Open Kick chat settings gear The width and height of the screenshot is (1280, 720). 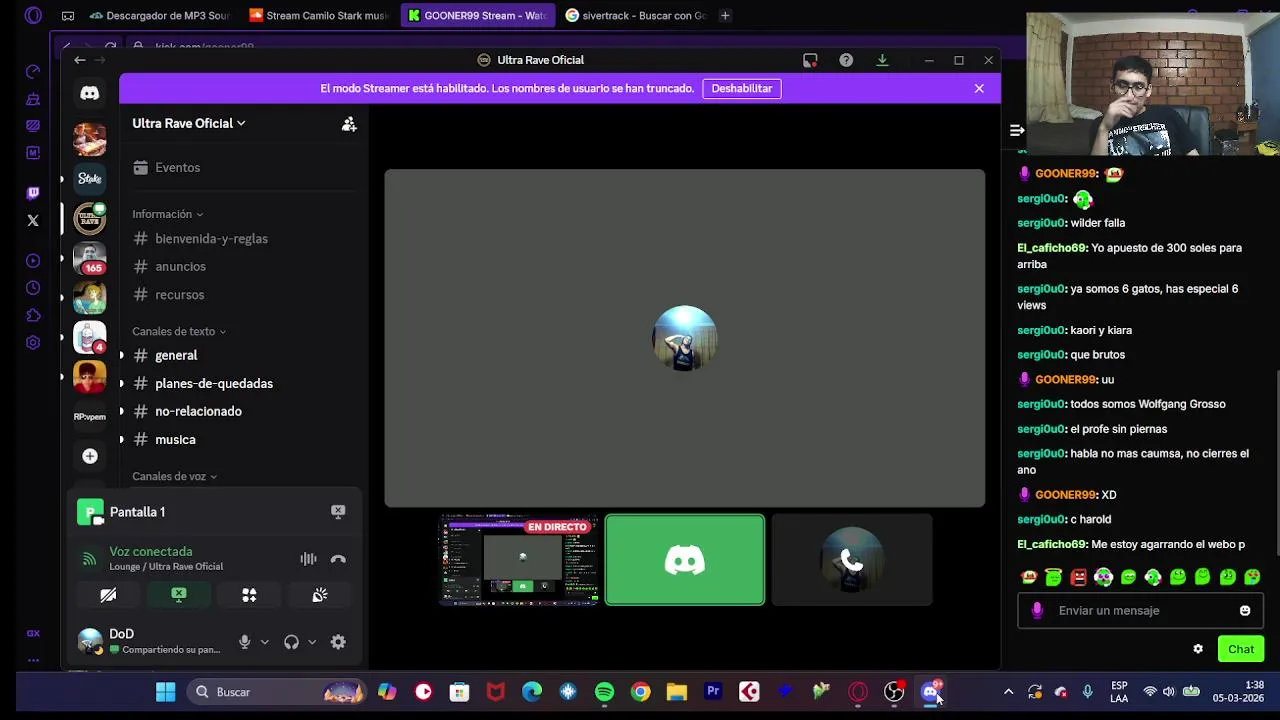click(1198, 649)
